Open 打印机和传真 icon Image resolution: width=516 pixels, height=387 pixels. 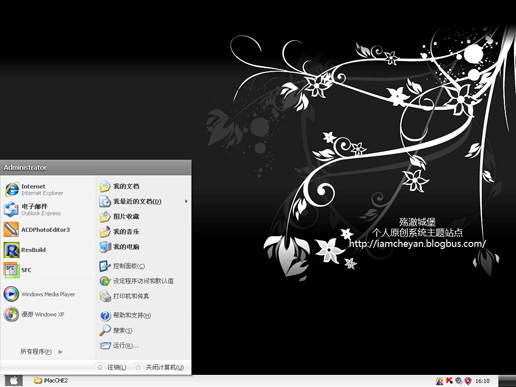105,296
